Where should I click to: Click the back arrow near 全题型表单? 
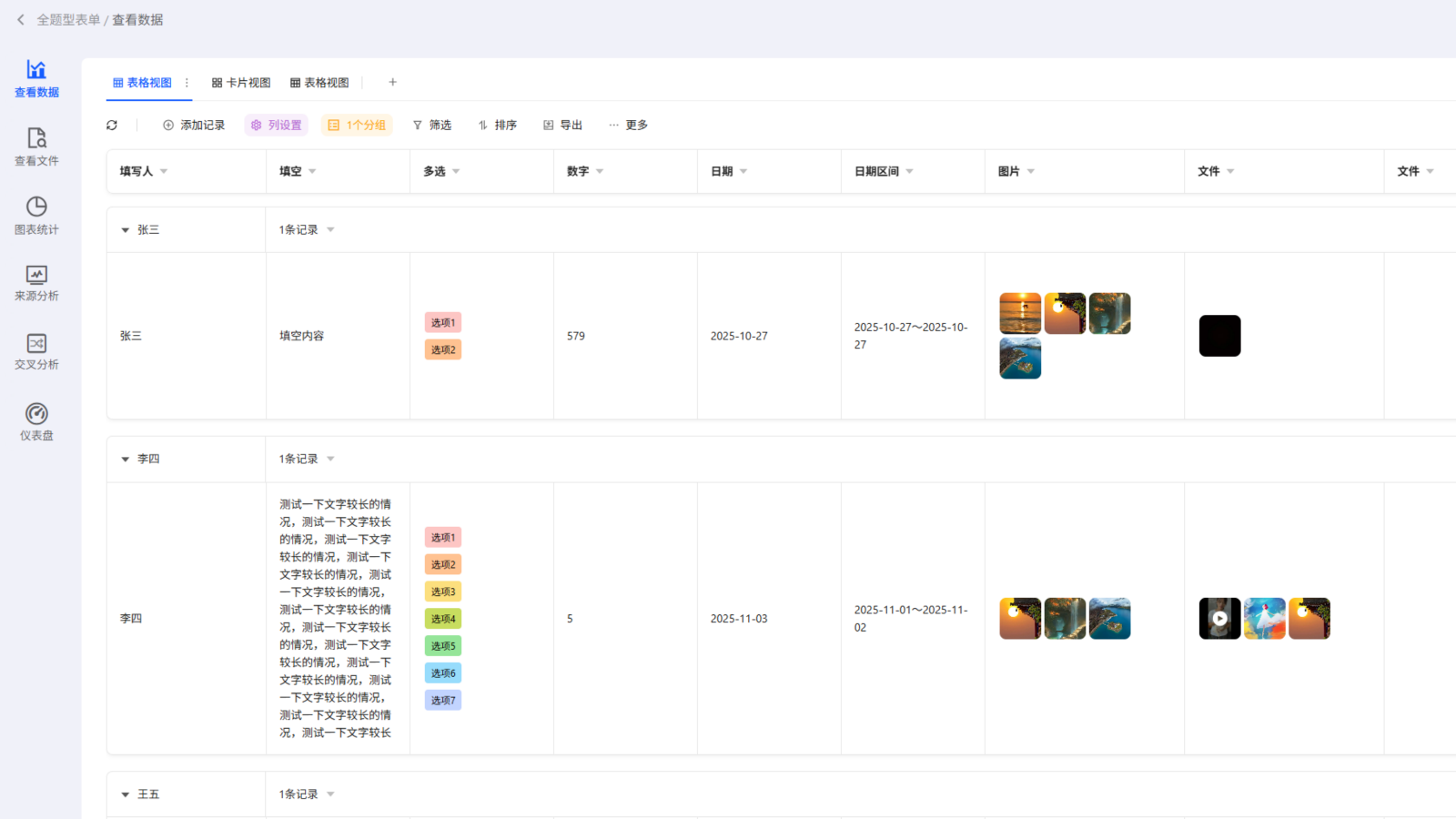pyautogui.click(x=20, y=19)
